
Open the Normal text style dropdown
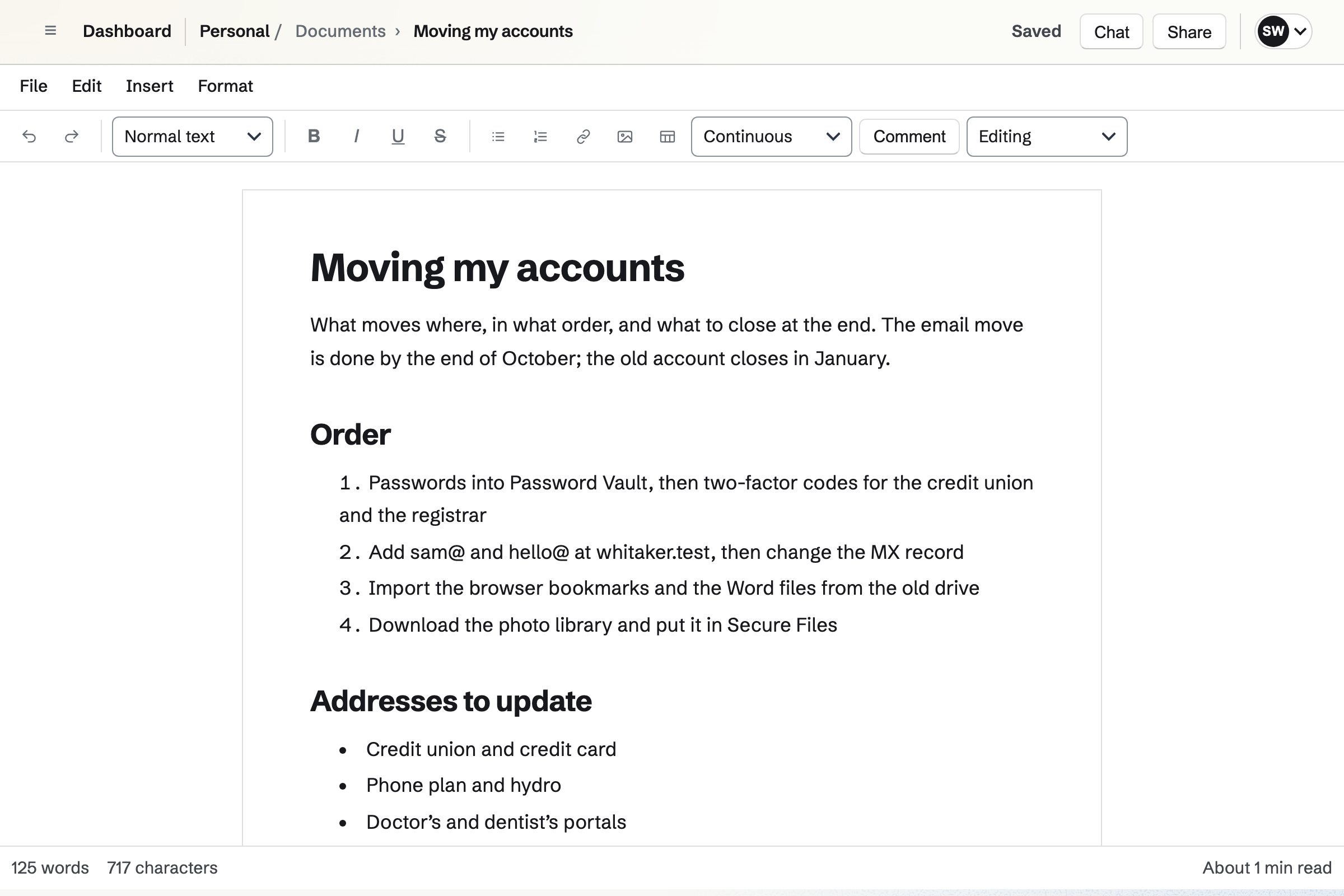[193, 137]
